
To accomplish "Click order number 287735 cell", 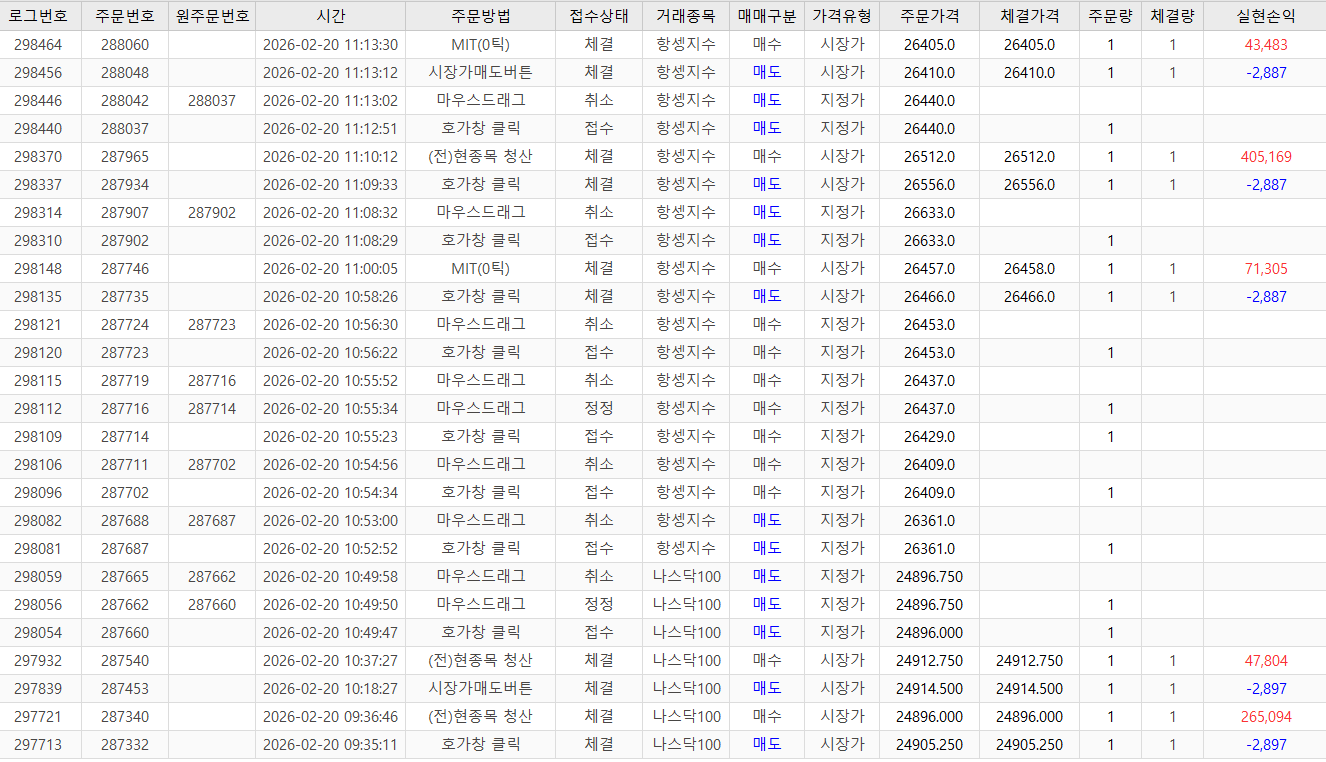I will tap(125, 297).
